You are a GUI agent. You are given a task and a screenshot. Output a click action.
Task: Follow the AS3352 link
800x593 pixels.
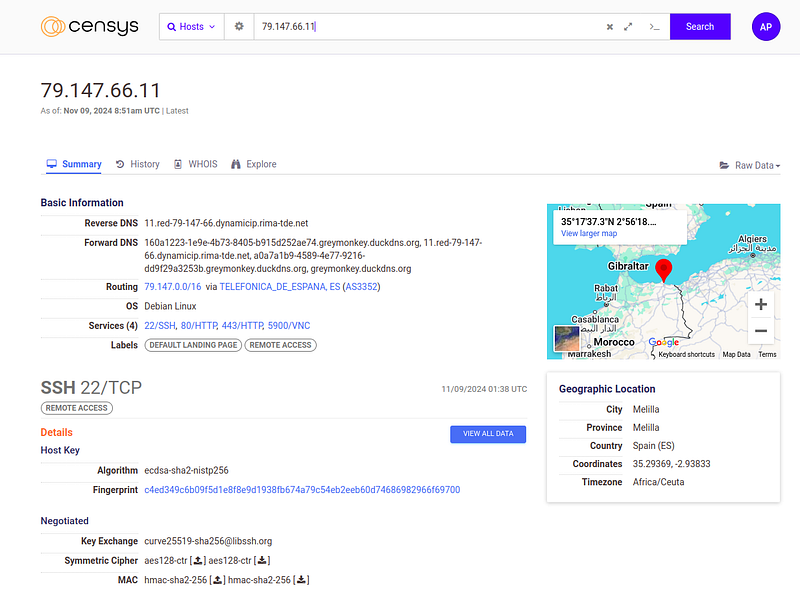click(x=361, y=287)
